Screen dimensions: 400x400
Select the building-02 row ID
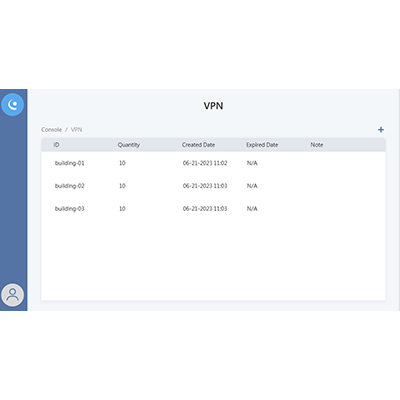[70, 186]
